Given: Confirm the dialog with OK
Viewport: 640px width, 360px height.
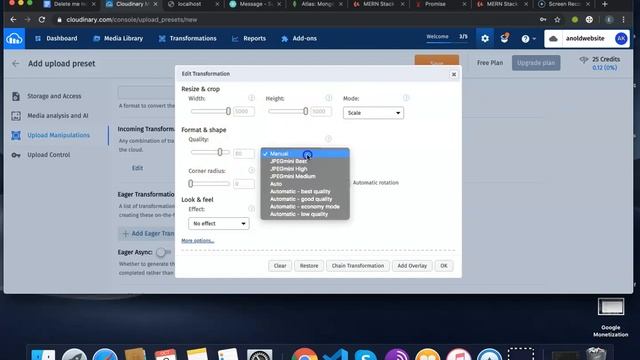Looking at the screenshot, I should 444,266.
